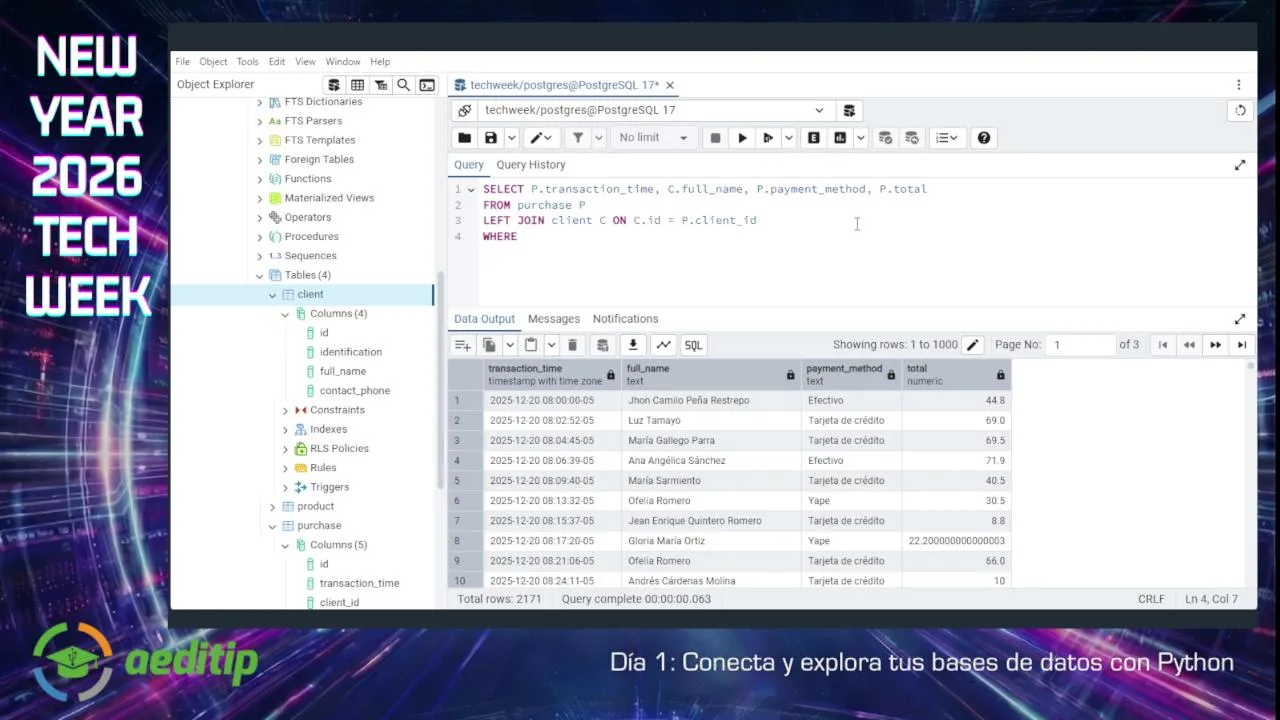Search objects with the magnifier icon
This screenshot has width=1280, height=720.
[404, 85]
